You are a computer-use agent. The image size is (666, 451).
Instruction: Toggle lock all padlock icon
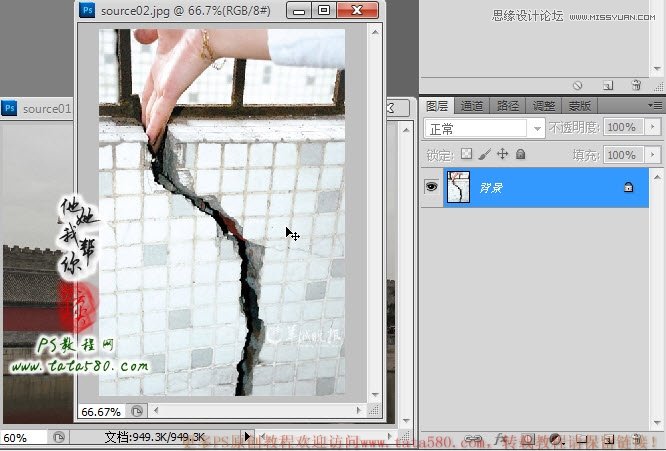coord(520,154)
